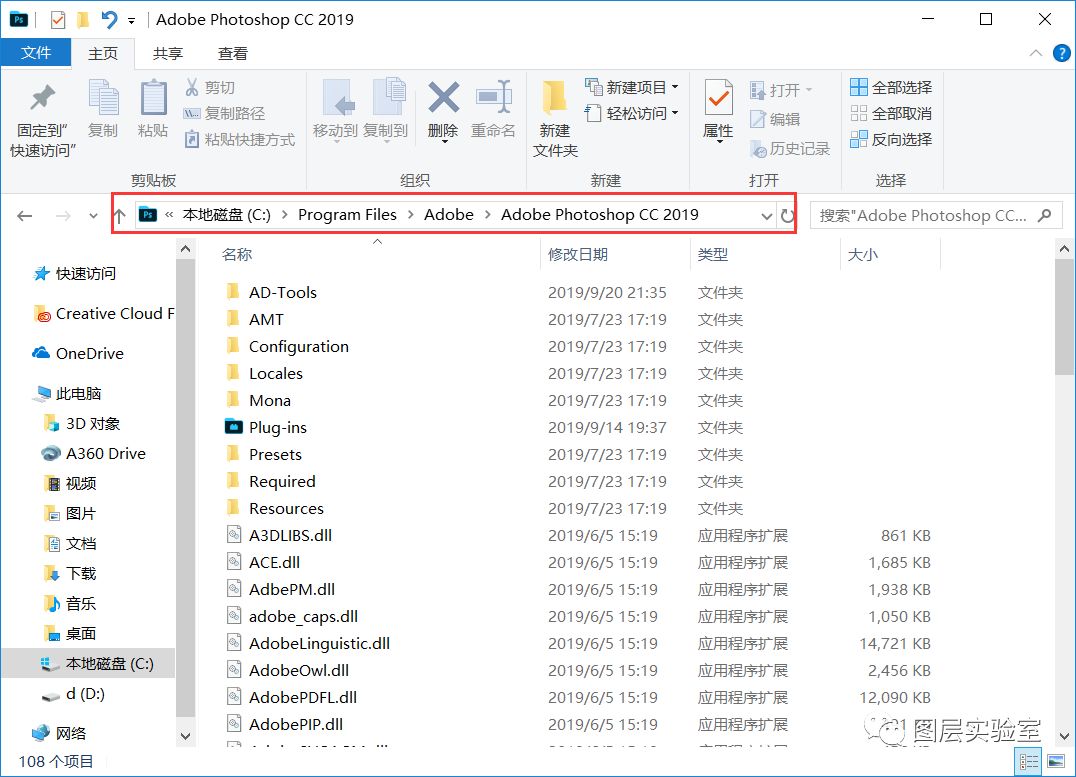Click the Up one level arrow

(x=119, y=216)
